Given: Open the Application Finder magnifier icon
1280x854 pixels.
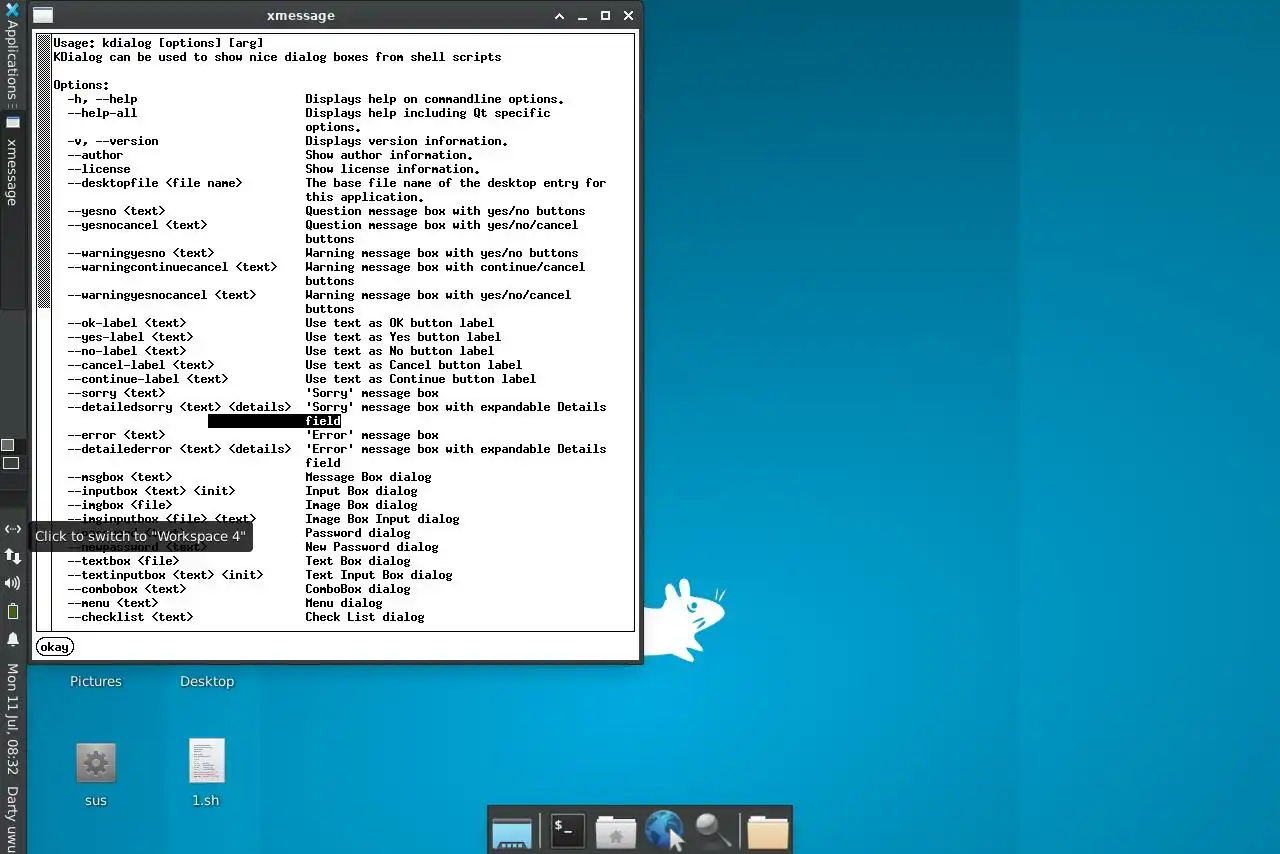Looking at the screenshot, I should pyautogui.click(x=713, y=831).
